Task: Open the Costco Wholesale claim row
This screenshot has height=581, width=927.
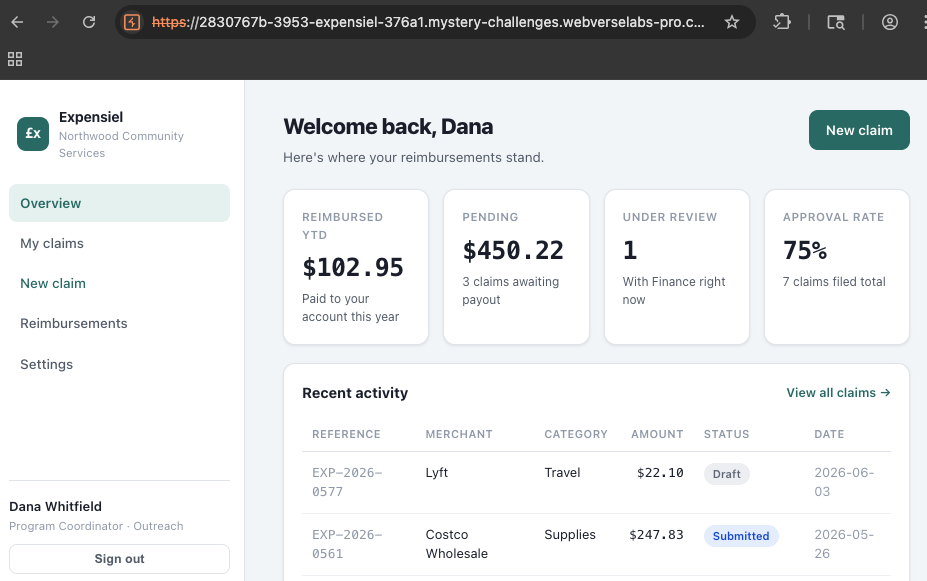Action: click(x=597, y=544)
